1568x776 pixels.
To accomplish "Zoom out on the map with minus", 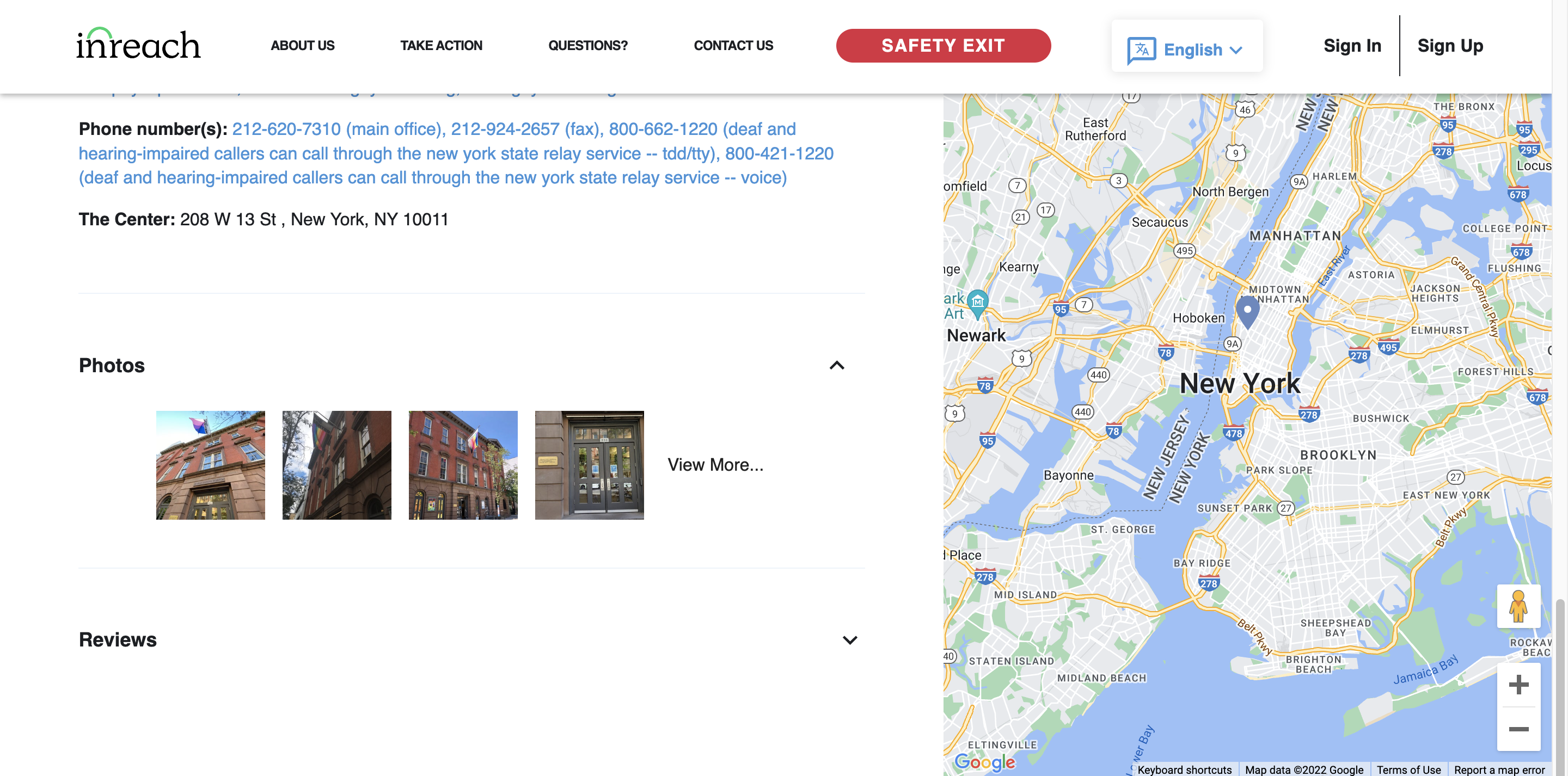I will [x=1518, y=729].
